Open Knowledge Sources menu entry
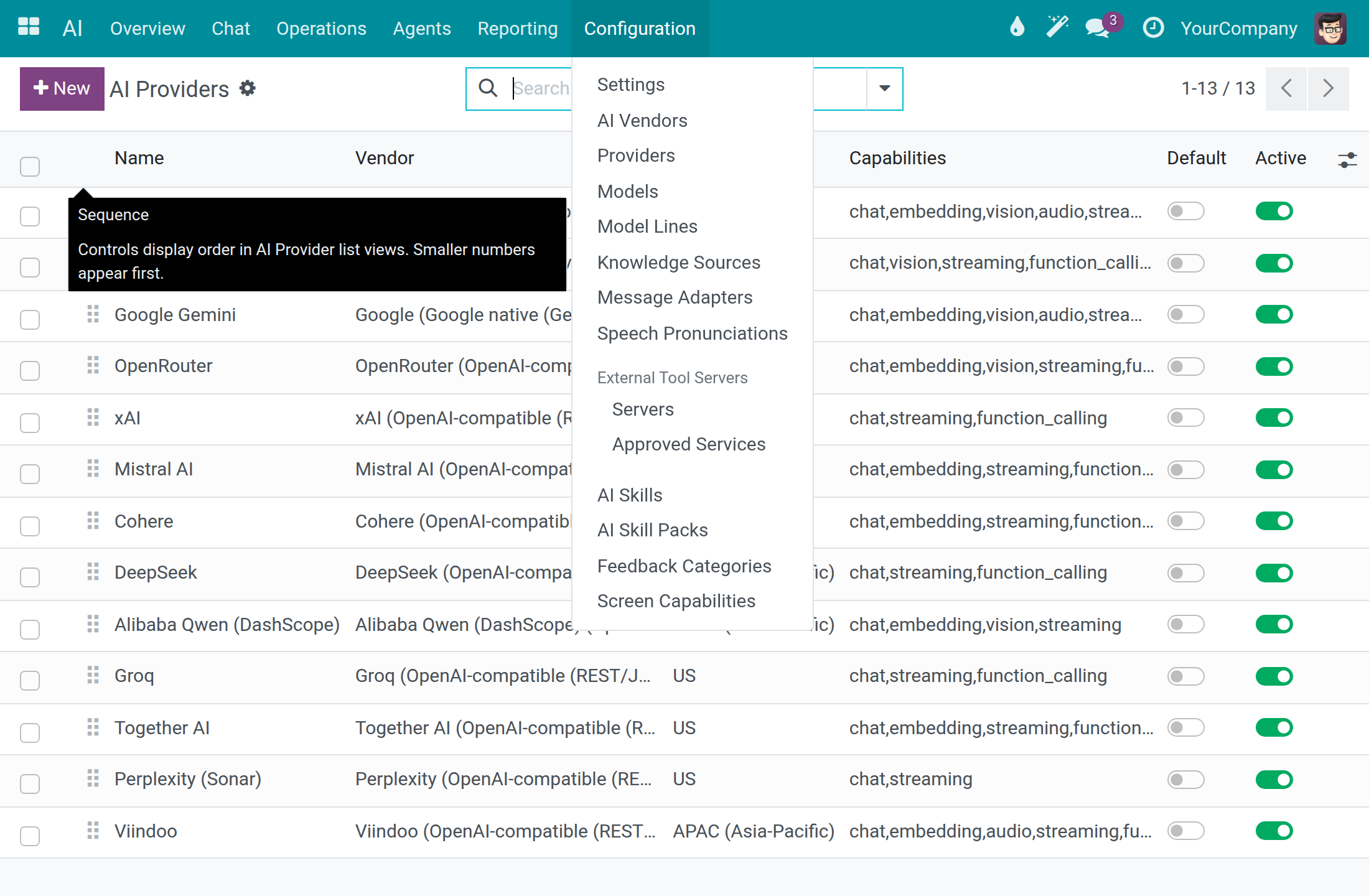 (x=678, y=263)
